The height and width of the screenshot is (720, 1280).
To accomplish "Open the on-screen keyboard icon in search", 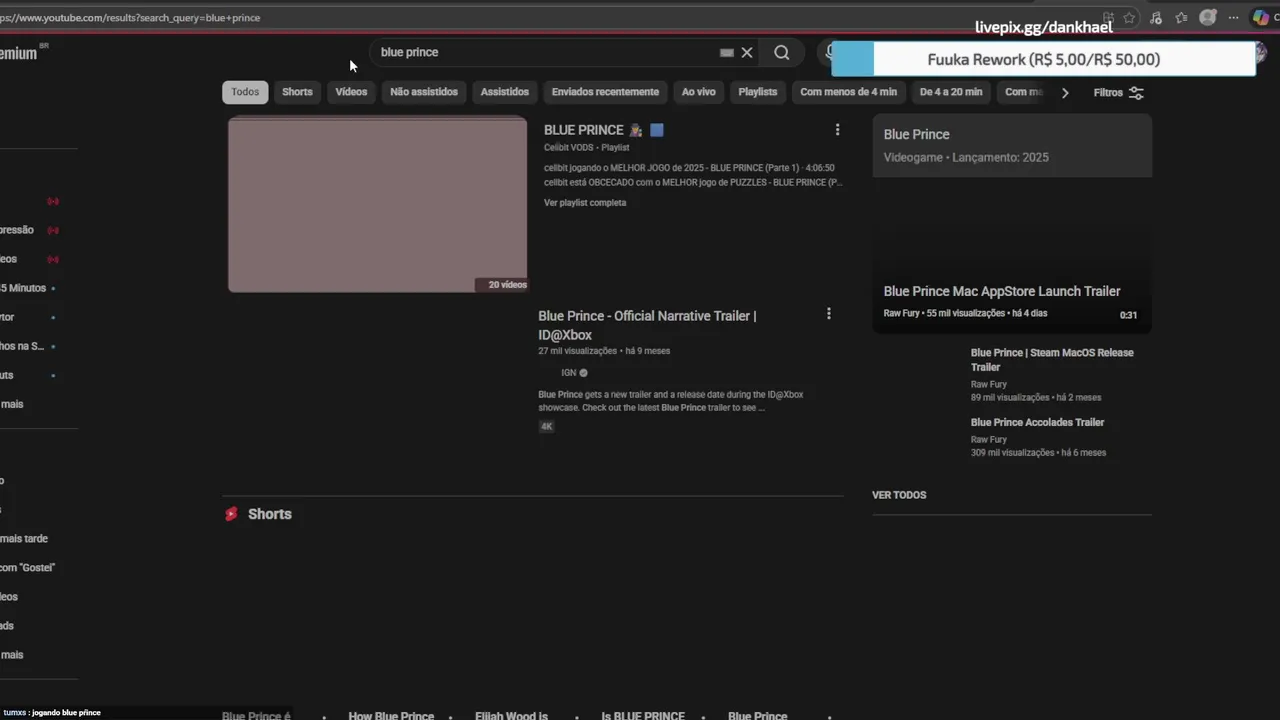I will tap(727, 53).
